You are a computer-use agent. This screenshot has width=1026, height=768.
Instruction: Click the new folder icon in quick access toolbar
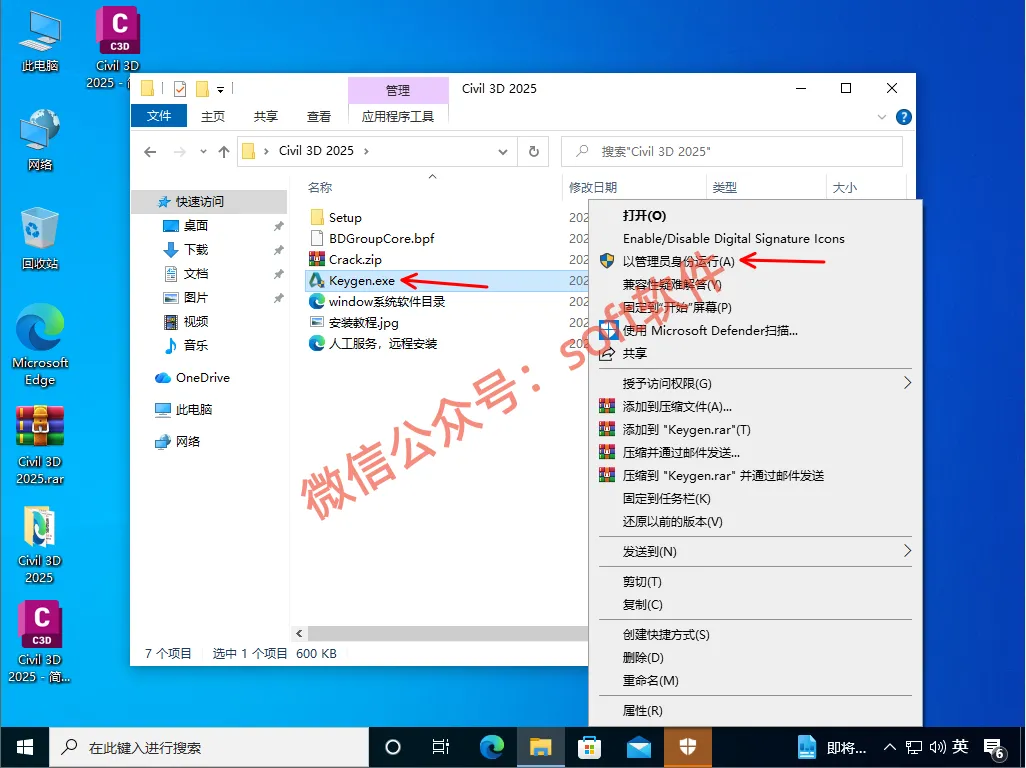tap(202, 88)
